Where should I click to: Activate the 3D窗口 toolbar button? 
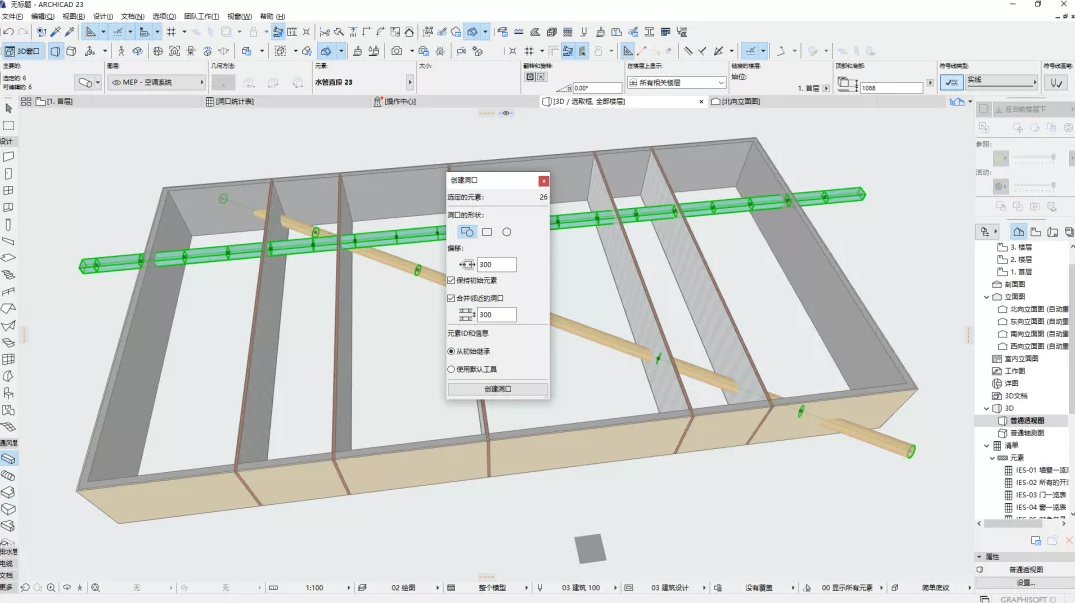pyautogui.click(x=23, y=51)
